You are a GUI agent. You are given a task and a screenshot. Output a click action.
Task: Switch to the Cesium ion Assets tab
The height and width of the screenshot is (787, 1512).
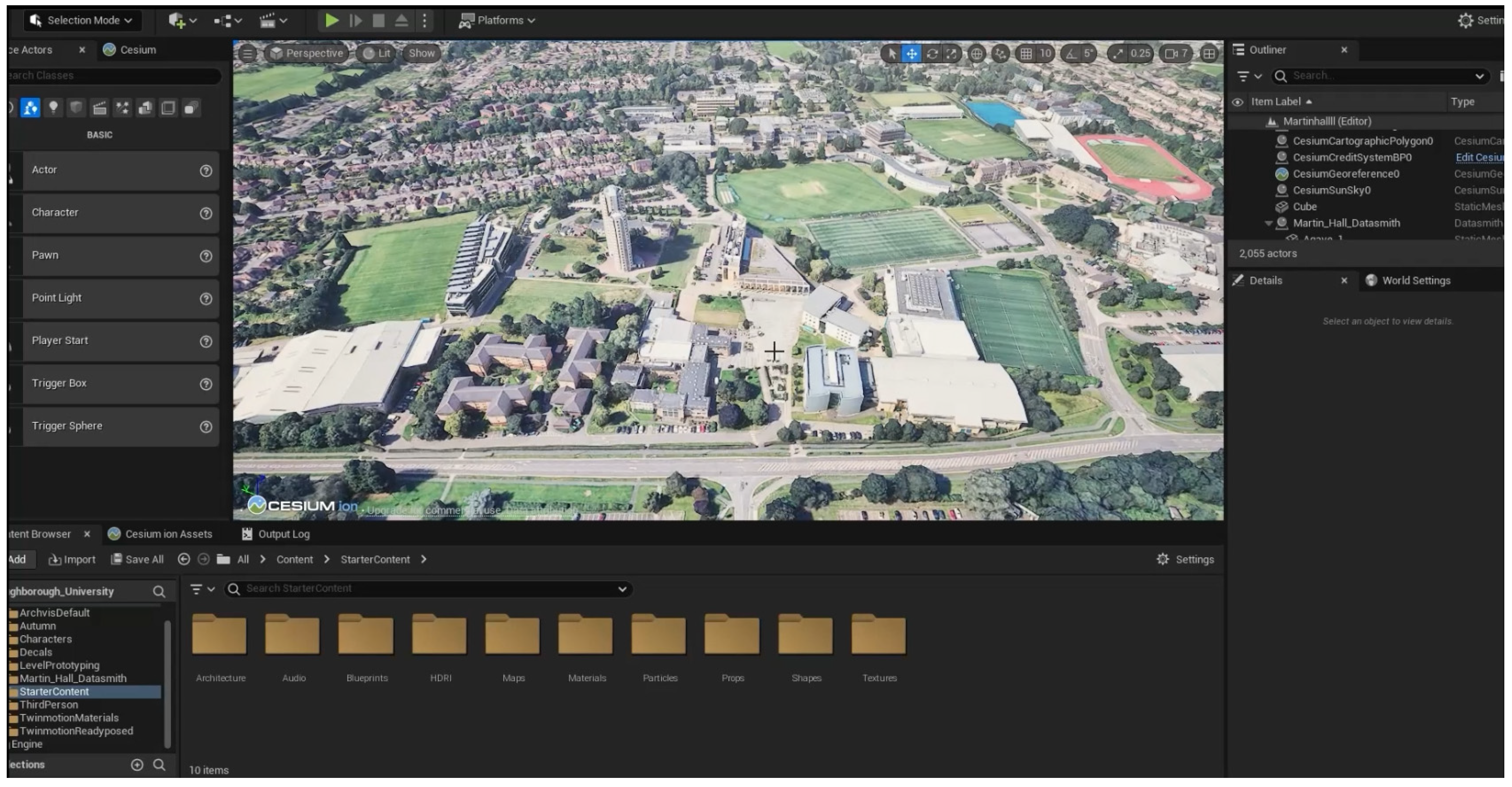[160, 535]
